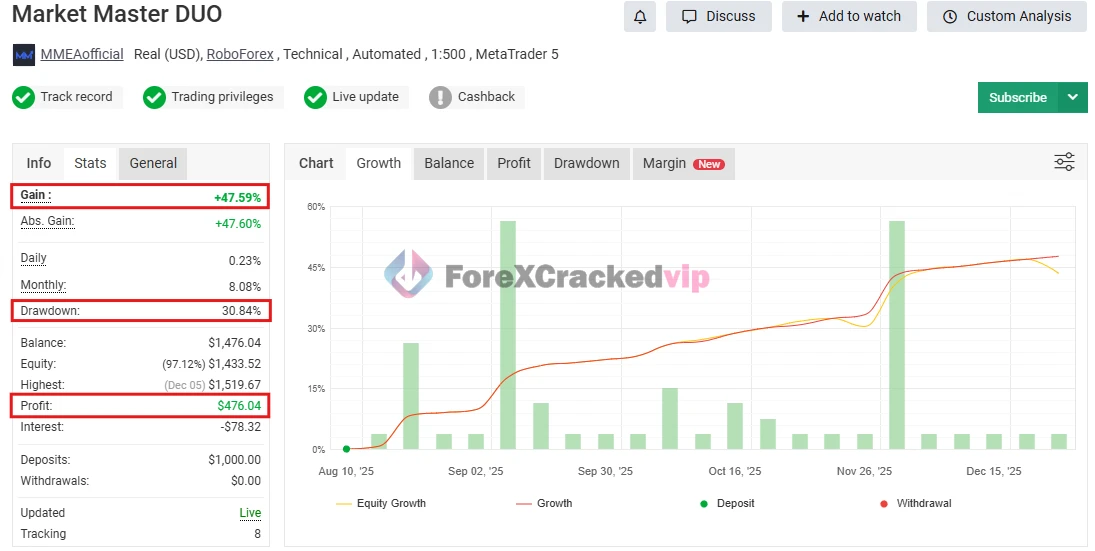Click the Live update checkmark icon

[x=315, y=97]
